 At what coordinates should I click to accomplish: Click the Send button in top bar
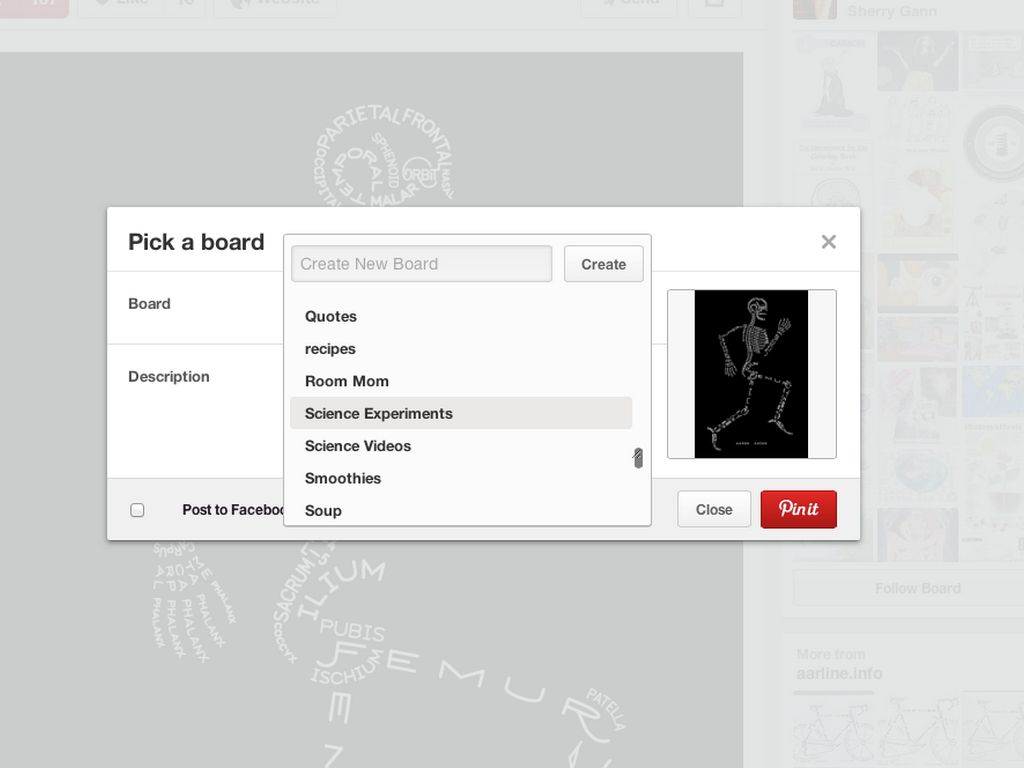point(628,5)
